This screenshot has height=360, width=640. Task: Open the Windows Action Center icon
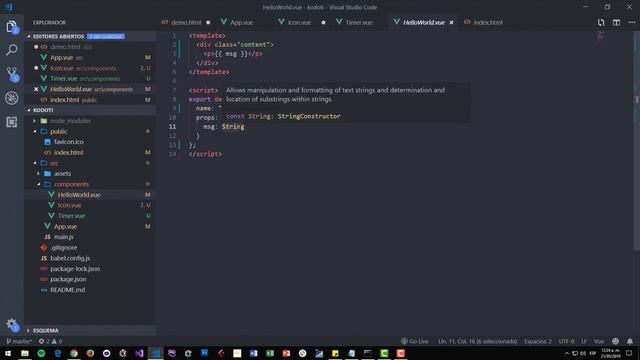[629, 353]
